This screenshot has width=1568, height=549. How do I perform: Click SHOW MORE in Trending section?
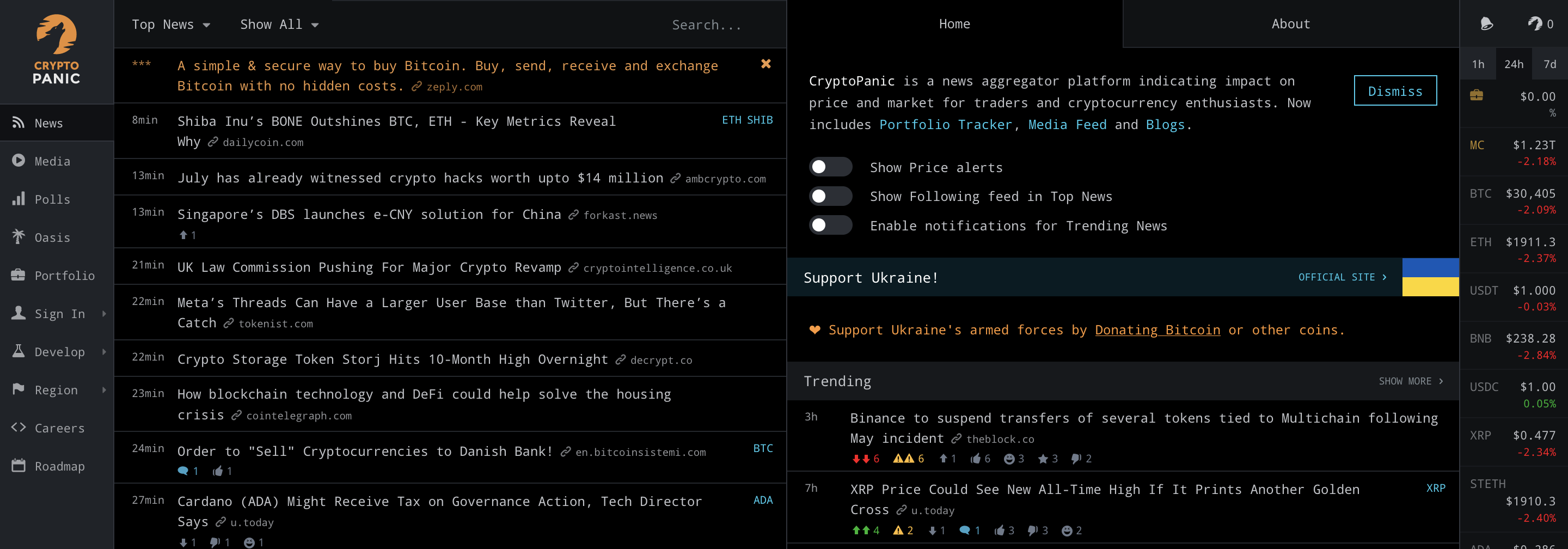1411,381
